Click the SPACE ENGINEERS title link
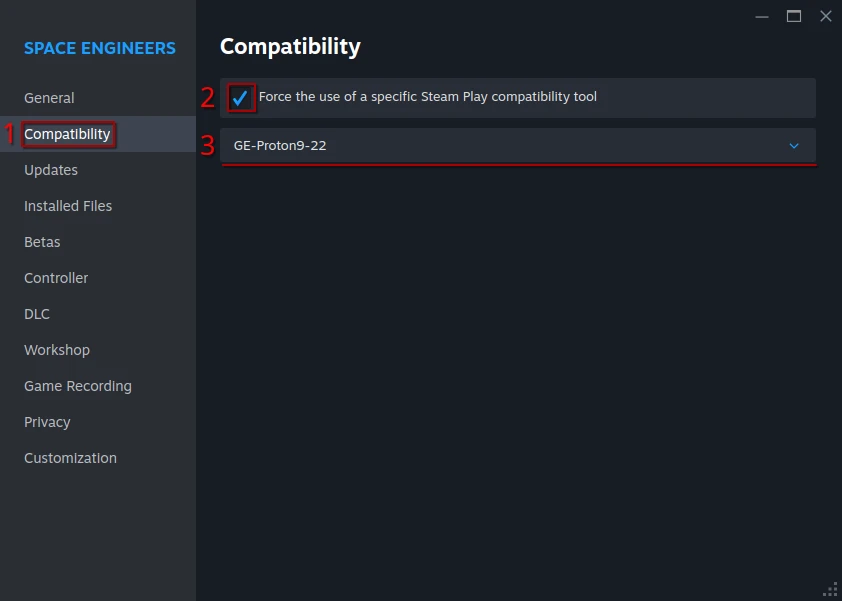This screenshot has width=842, height=601. (98, 48)
